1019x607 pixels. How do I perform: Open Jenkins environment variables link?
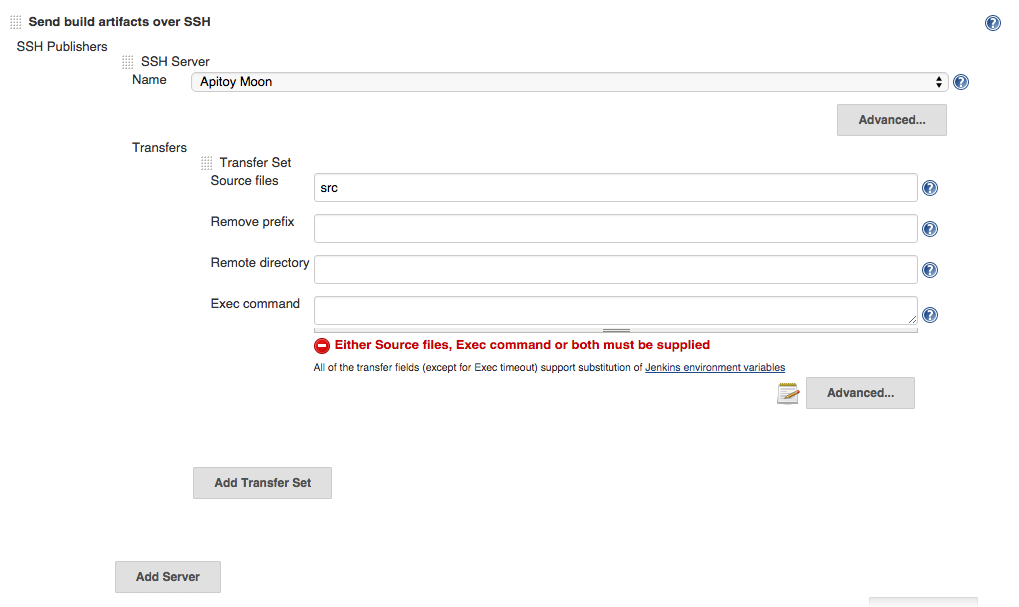(715, 367)
